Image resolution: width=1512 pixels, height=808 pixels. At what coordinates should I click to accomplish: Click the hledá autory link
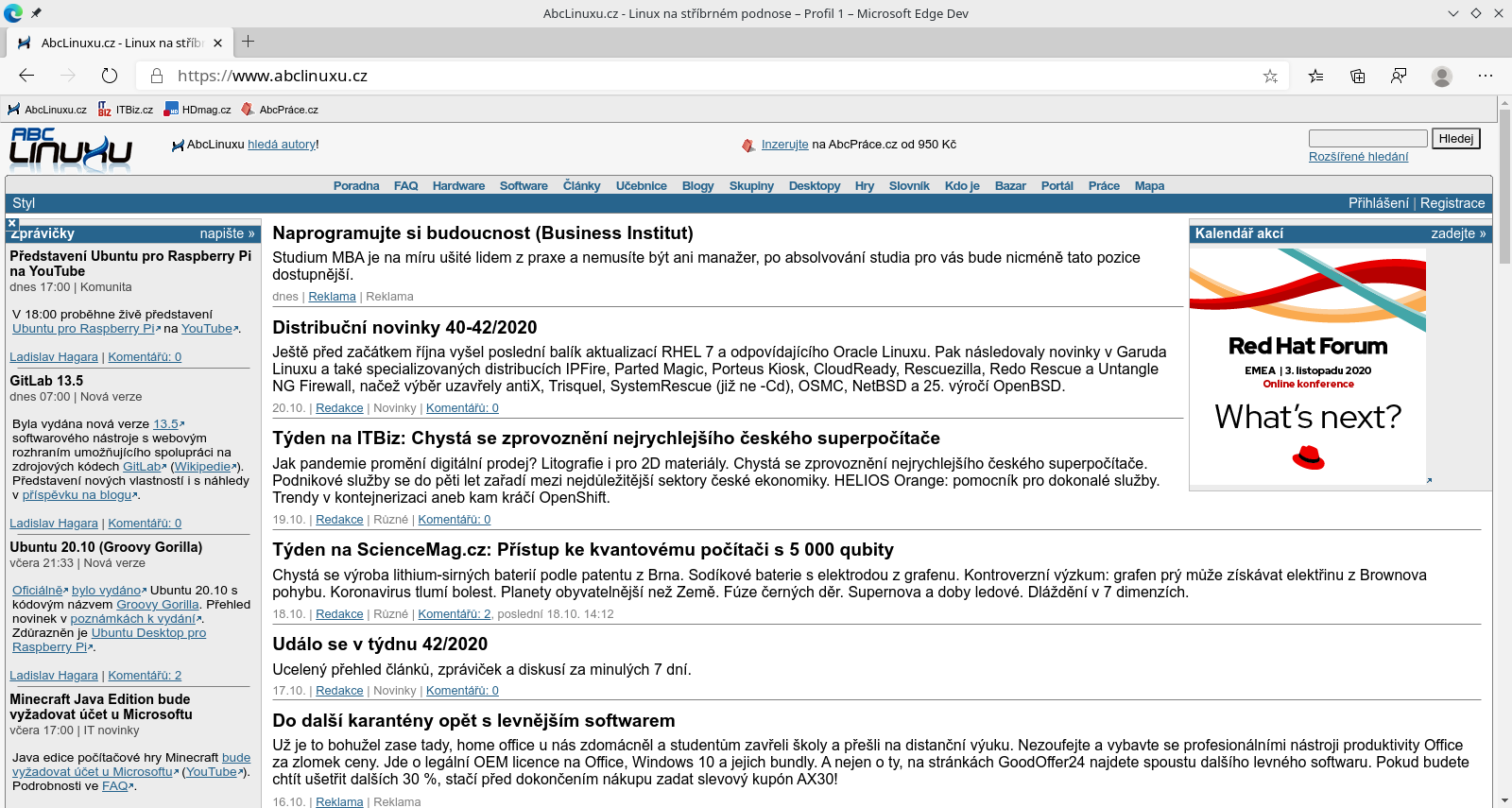(x=282, y=145)
